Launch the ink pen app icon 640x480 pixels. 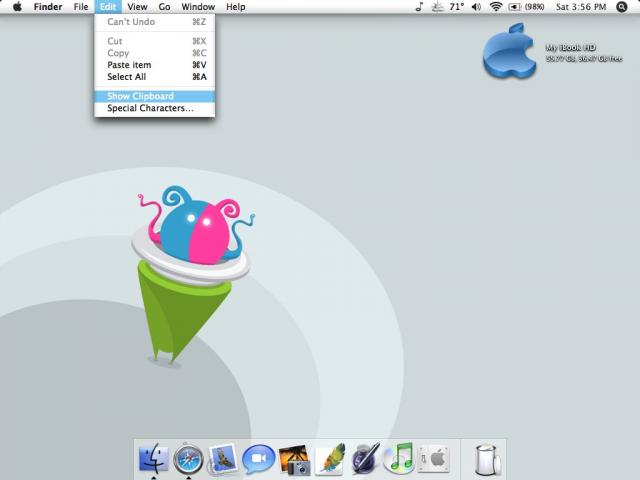click(x=365, y=459)
